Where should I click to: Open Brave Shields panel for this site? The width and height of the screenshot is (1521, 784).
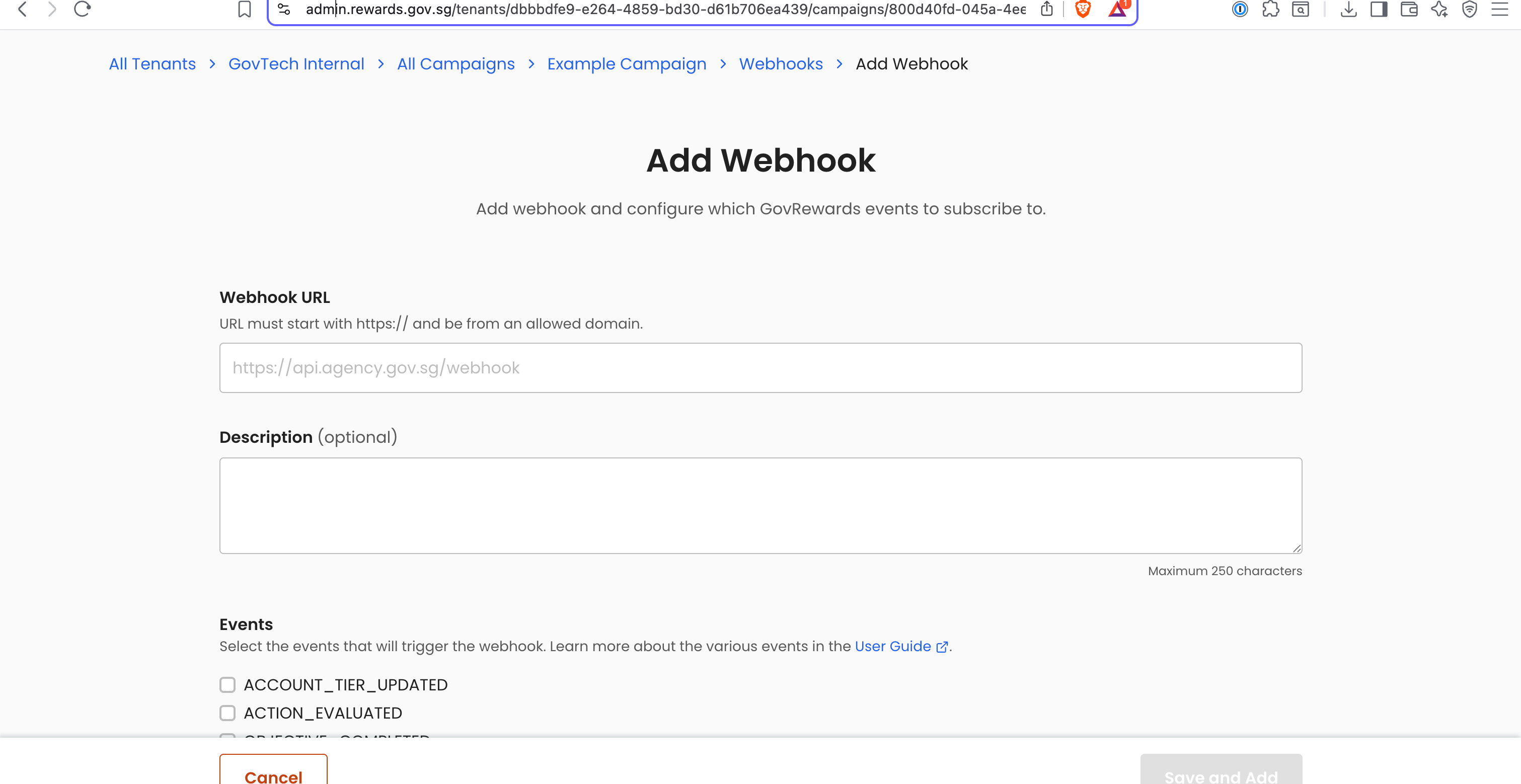[x=1083, y=9]
